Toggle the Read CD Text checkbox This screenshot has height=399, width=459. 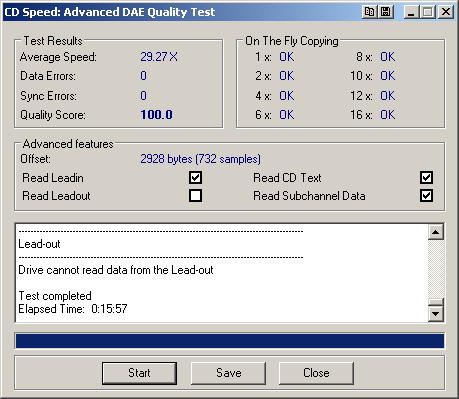(426, 178)
